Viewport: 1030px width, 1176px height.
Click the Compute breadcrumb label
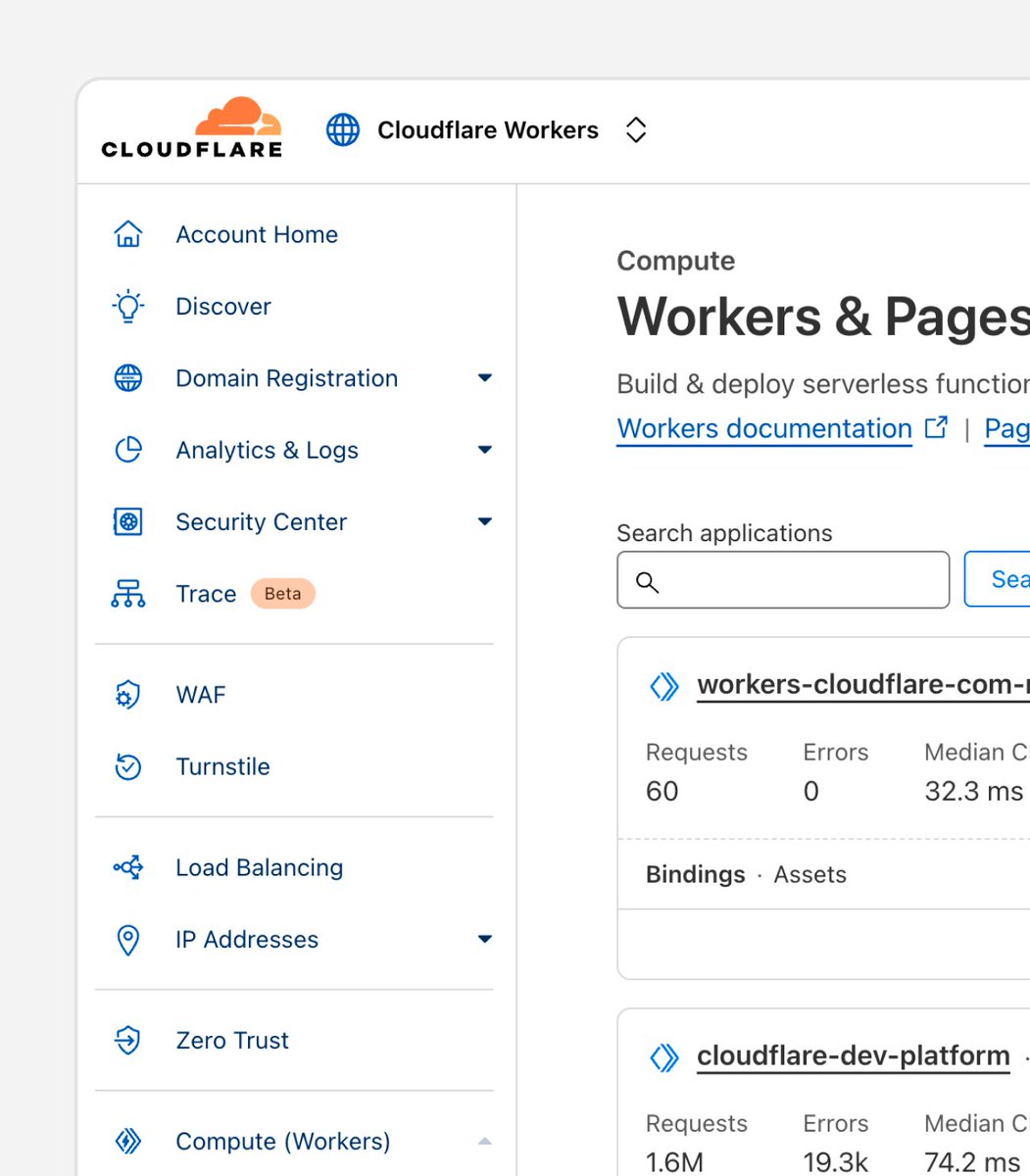click(x=676, y=261)
